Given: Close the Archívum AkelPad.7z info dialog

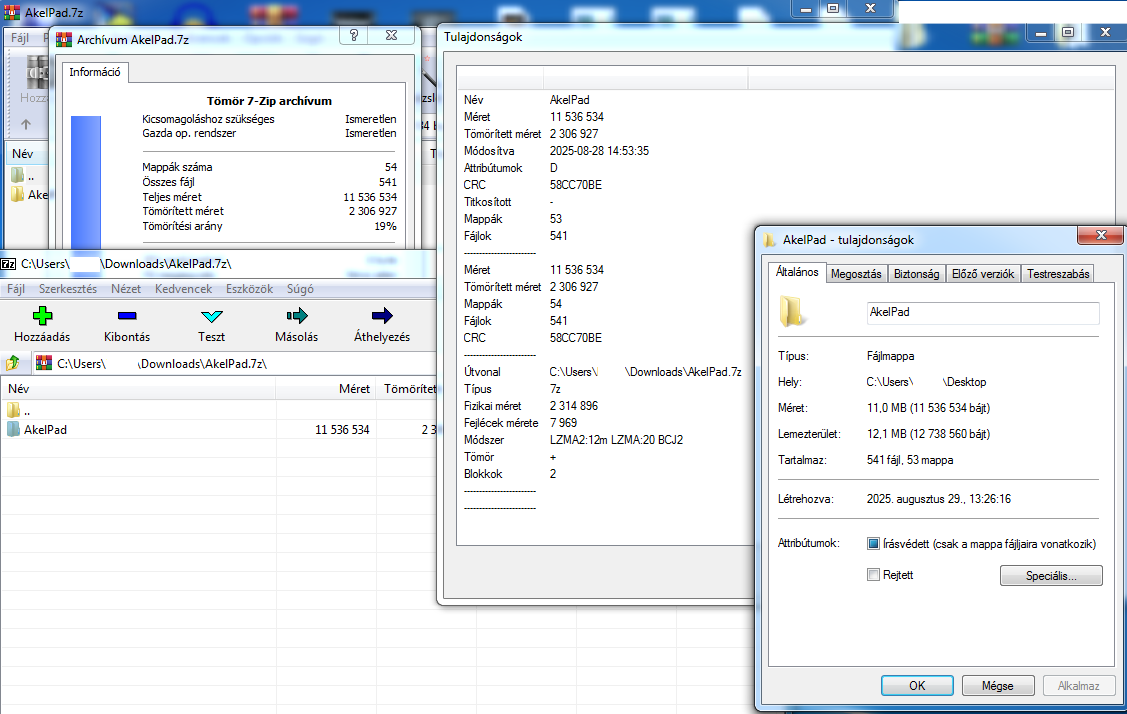Looking at the screenshot, I should pos(391,35).
